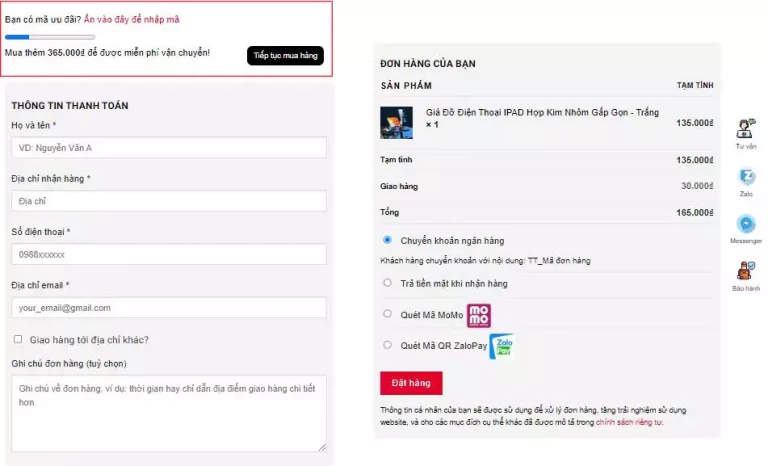
Task: Select Chuyển khoản ngân hàng payment option
Action: coord(387,240)
